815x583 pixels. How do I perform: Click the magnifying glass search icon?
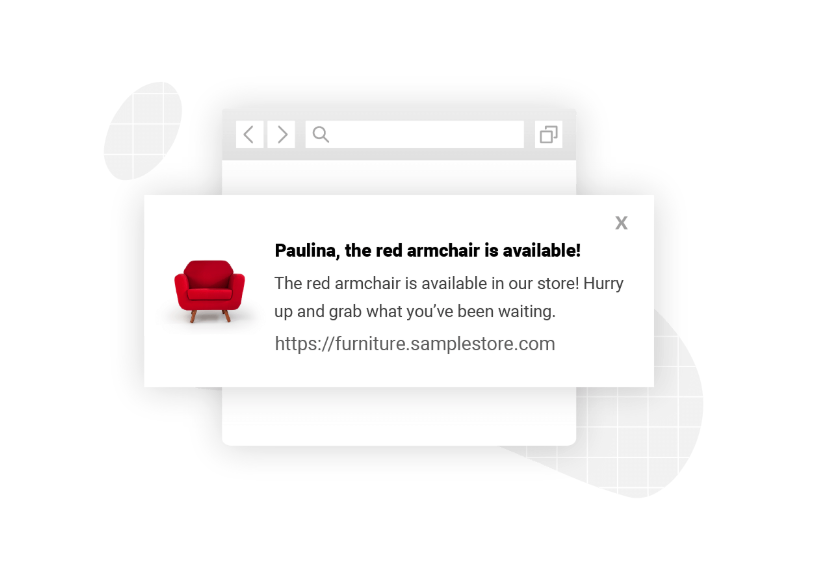(321, 135)
